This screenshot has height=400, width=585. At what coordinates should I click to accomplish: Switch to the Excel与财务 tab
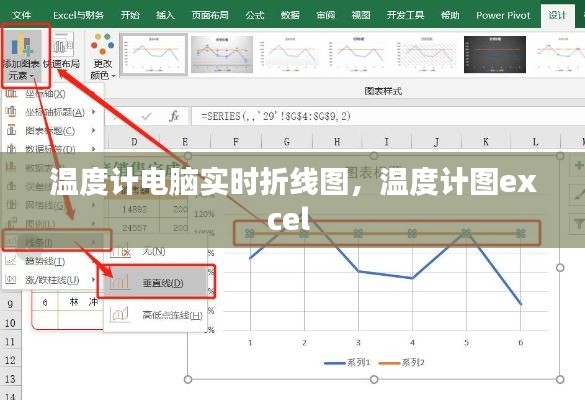[x=78, y=15]
